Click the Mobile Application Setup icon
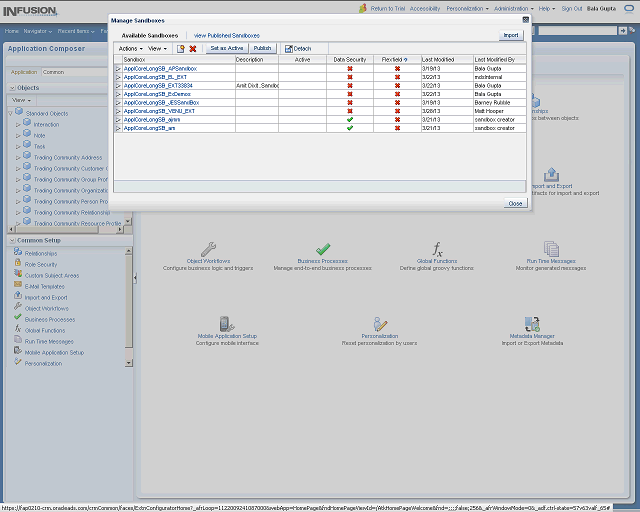Image resolution: width=640 pixels, height=512 pixels. [227, 323]
